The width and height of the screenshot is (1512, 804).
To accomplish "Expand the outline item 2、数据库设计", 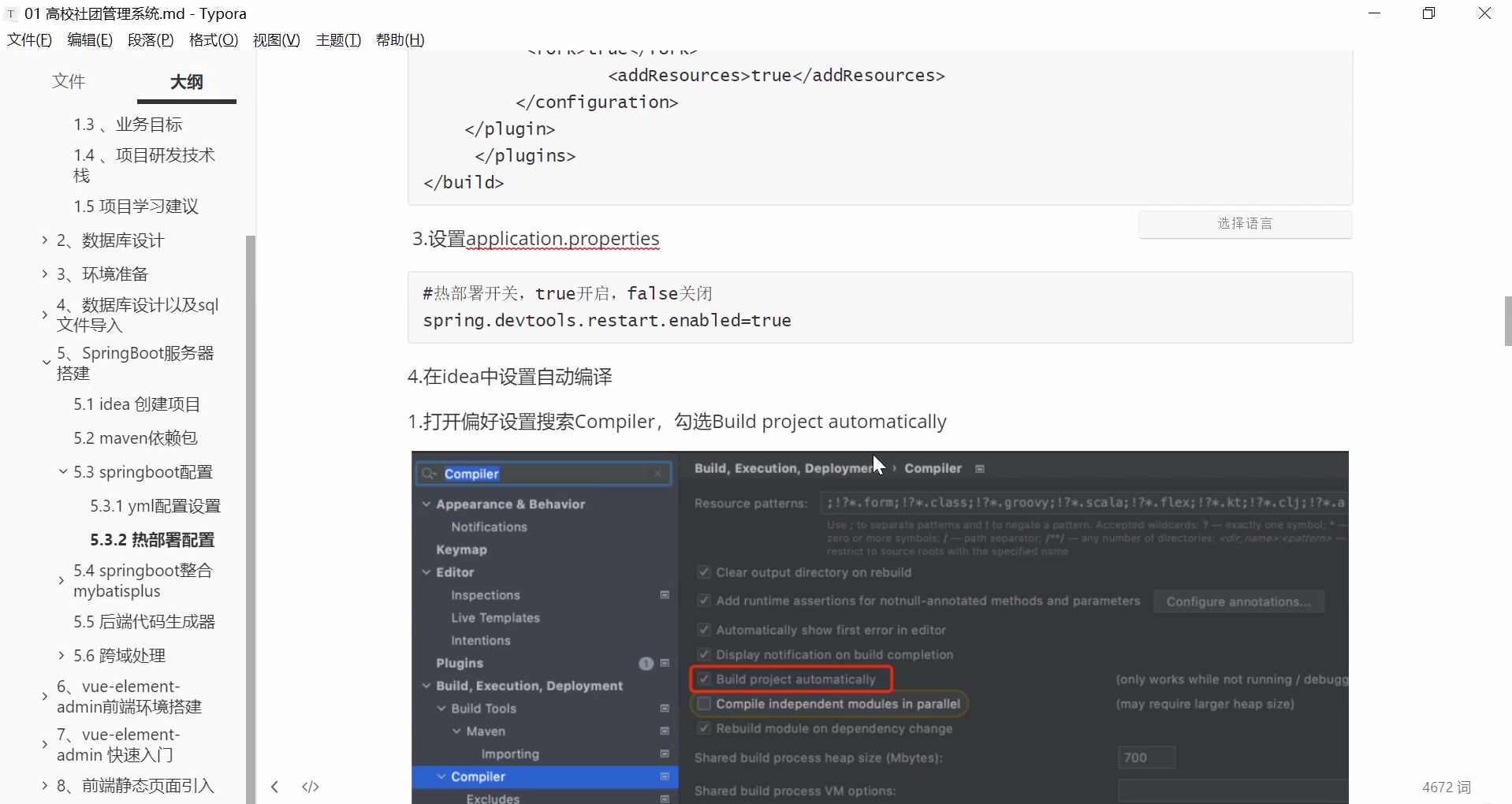I will 44,240.
